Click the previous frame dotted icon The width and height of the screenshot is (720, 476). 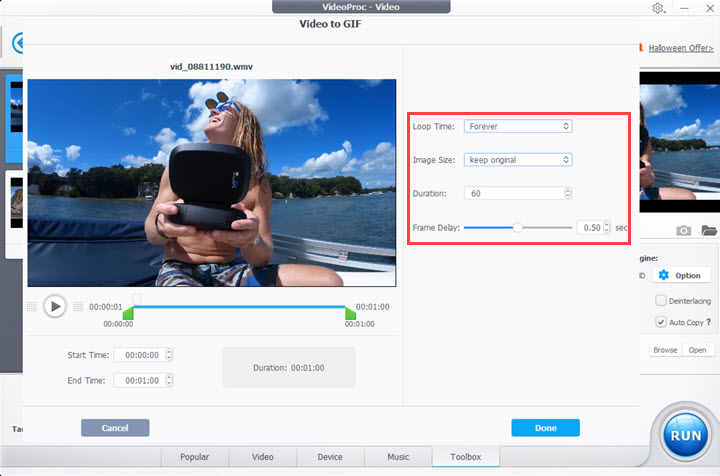pyautogui.click(x=32, y=307)
